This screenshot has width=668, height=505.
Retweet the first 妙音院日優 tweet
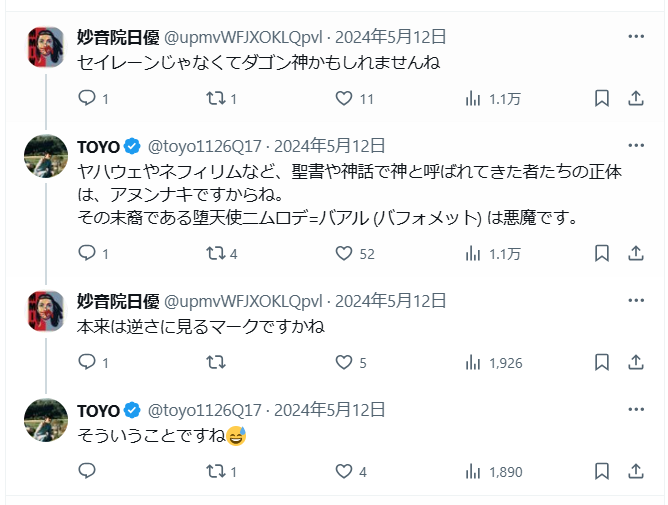point(214,98)
